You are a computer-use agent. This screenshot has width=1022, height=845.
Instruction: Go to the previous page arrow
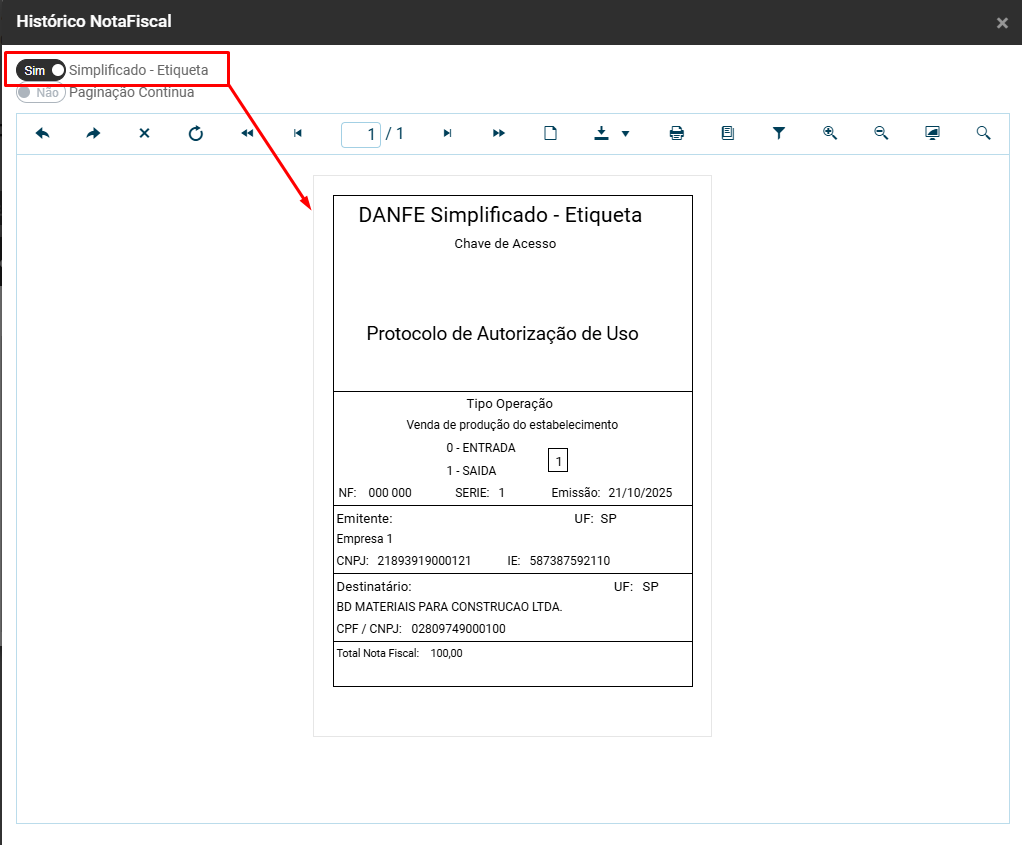(x=298, y=133)
